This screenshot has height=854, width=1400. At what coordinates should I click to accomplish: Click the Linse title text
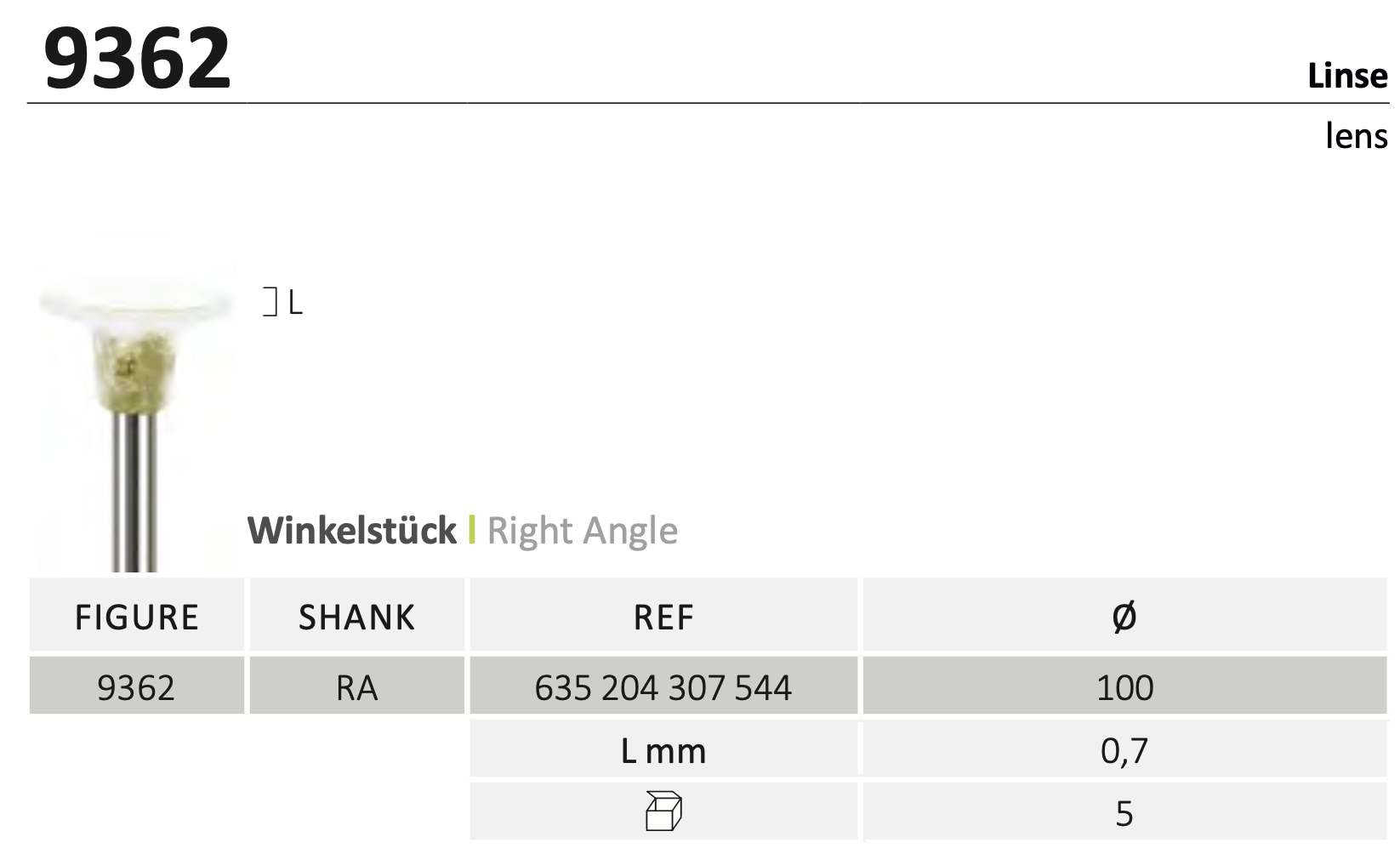click(1347, 76)
